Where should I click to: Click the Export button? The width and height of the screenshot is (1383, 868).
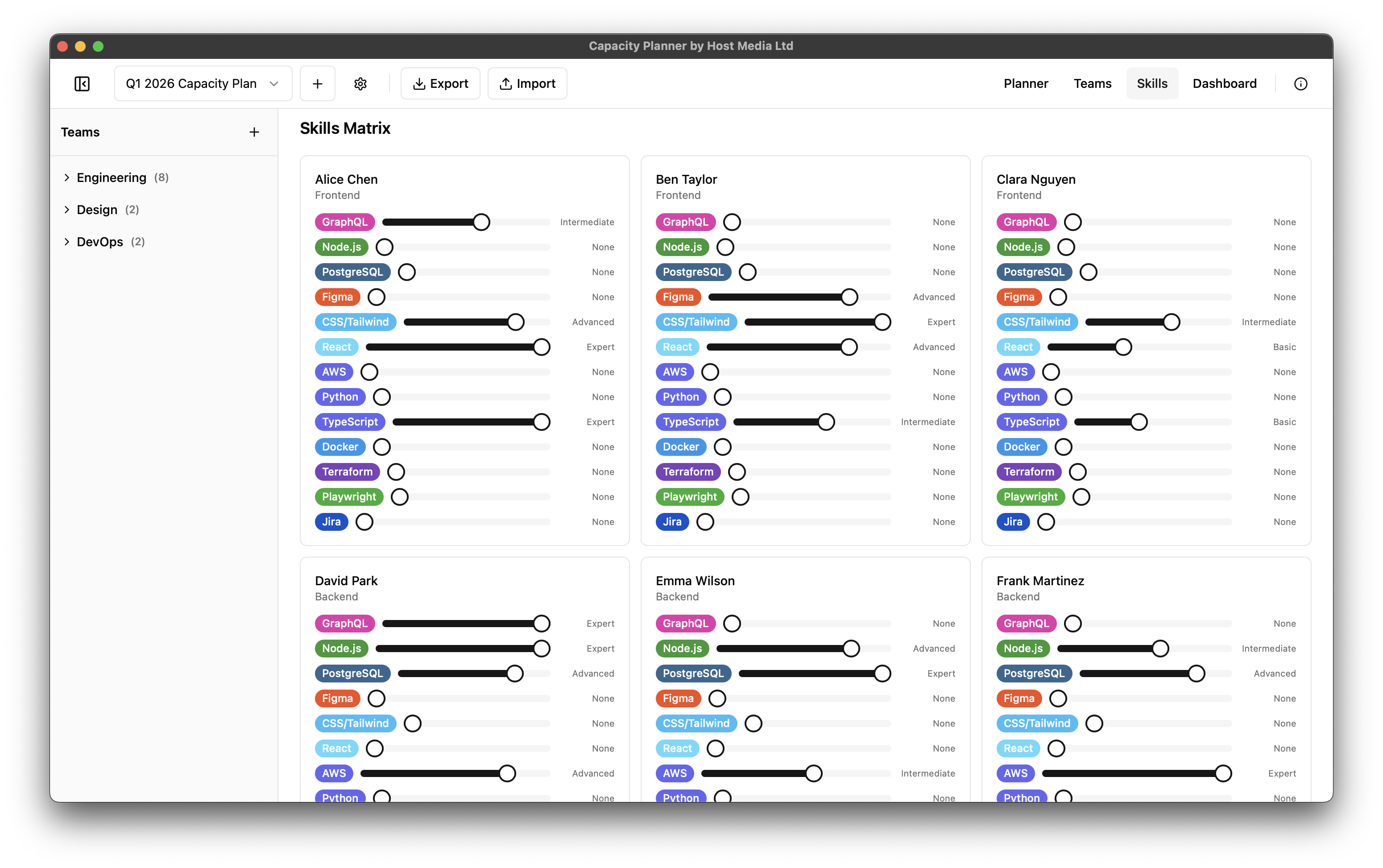click(x=440, y=84)
